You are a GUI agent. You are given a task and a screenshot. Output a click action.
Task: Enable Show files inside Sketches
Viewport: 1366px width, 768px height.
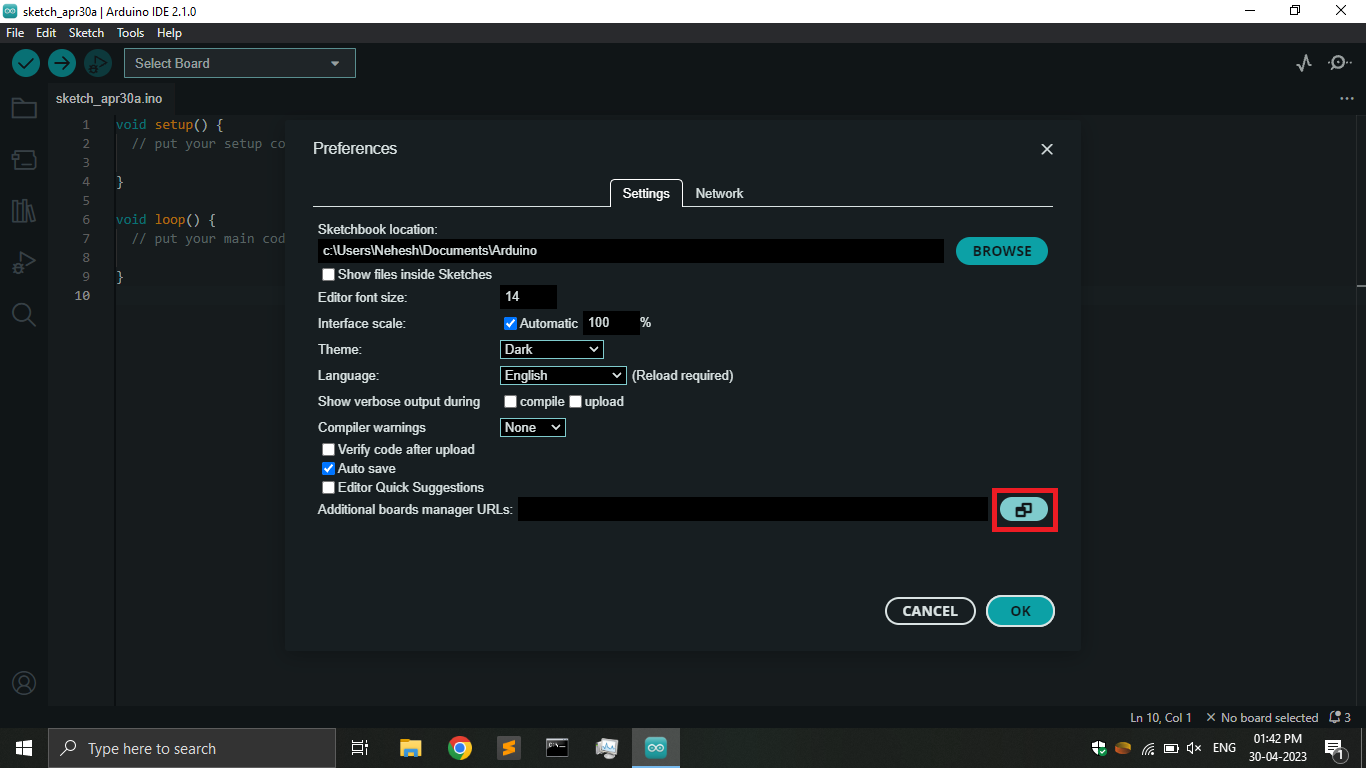(x=328, y=274)
